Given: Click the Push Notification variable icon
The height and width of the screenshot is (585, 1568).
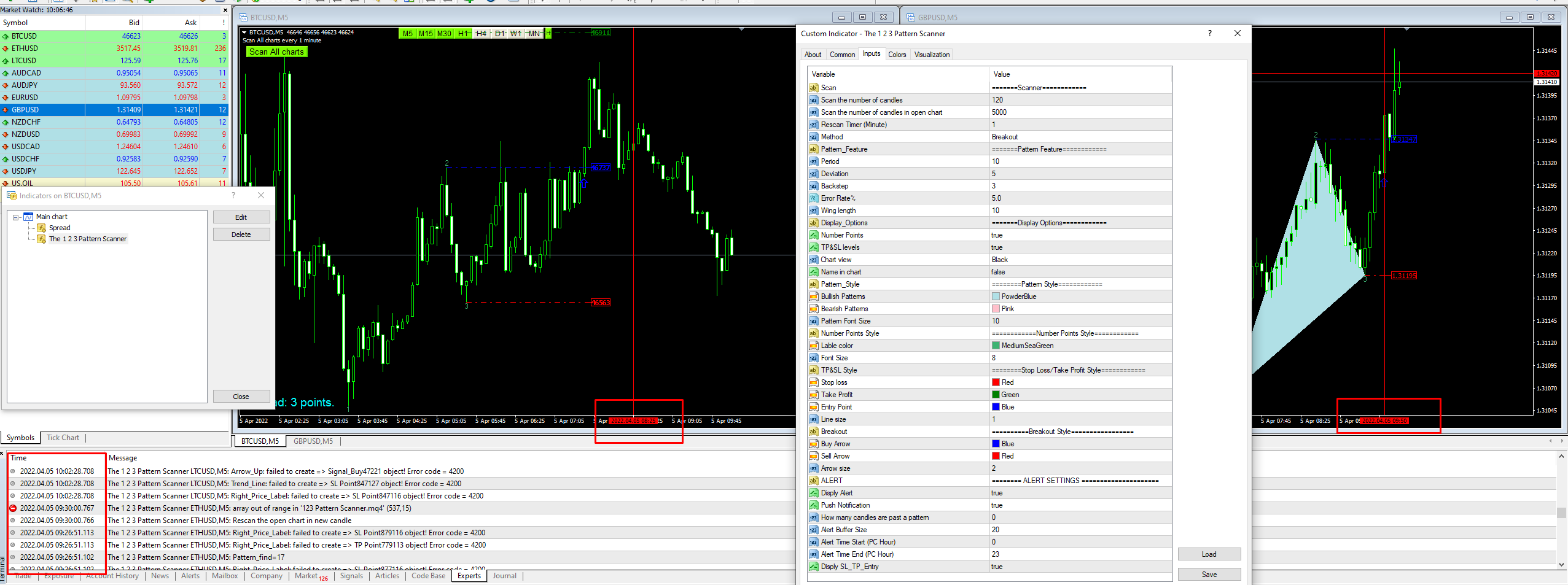Looking at the screenshot, I should [813, 505].
